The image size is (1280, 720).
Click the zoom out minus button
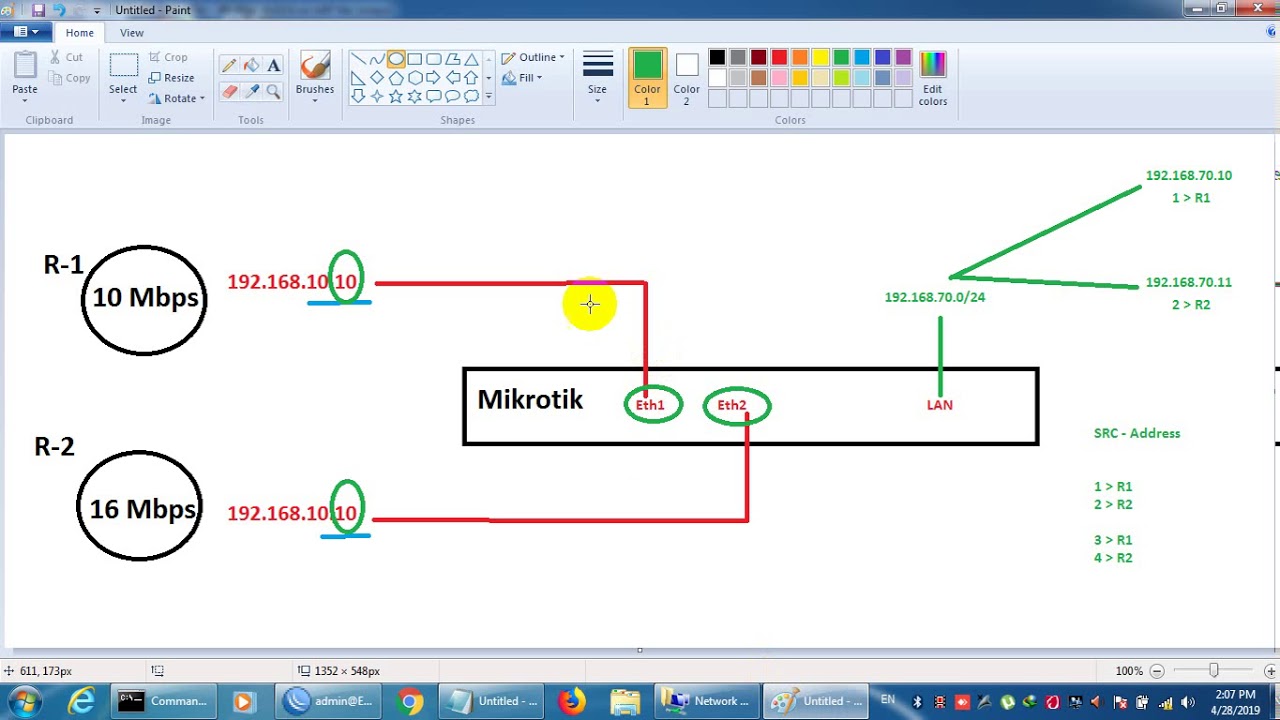coord(1157,671)
